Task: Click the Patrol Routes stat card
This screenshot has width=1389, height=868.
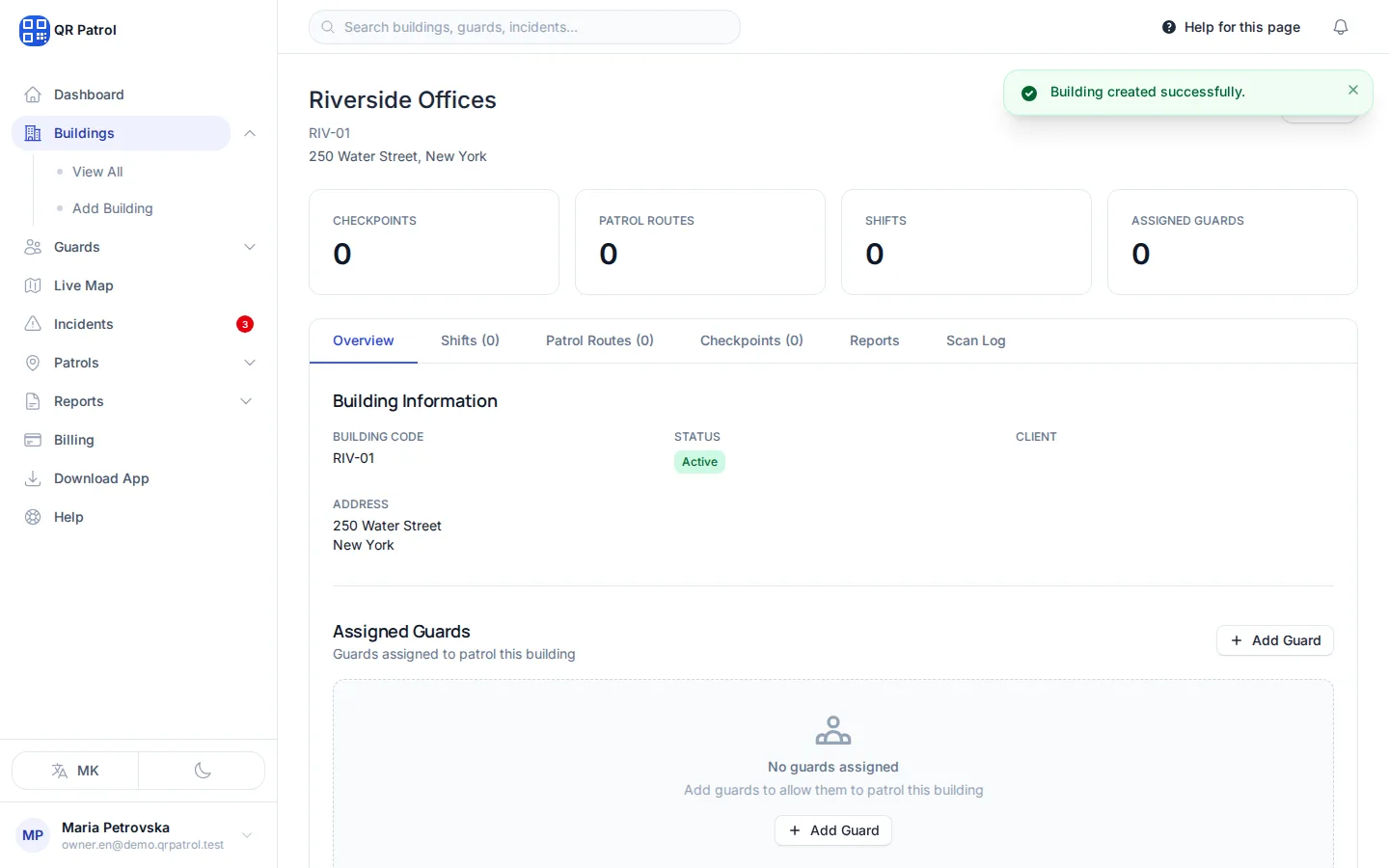Action: 700,242
